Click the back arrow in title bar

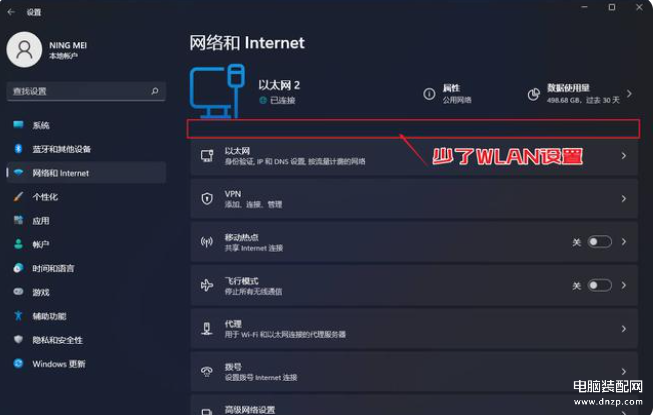11,12
